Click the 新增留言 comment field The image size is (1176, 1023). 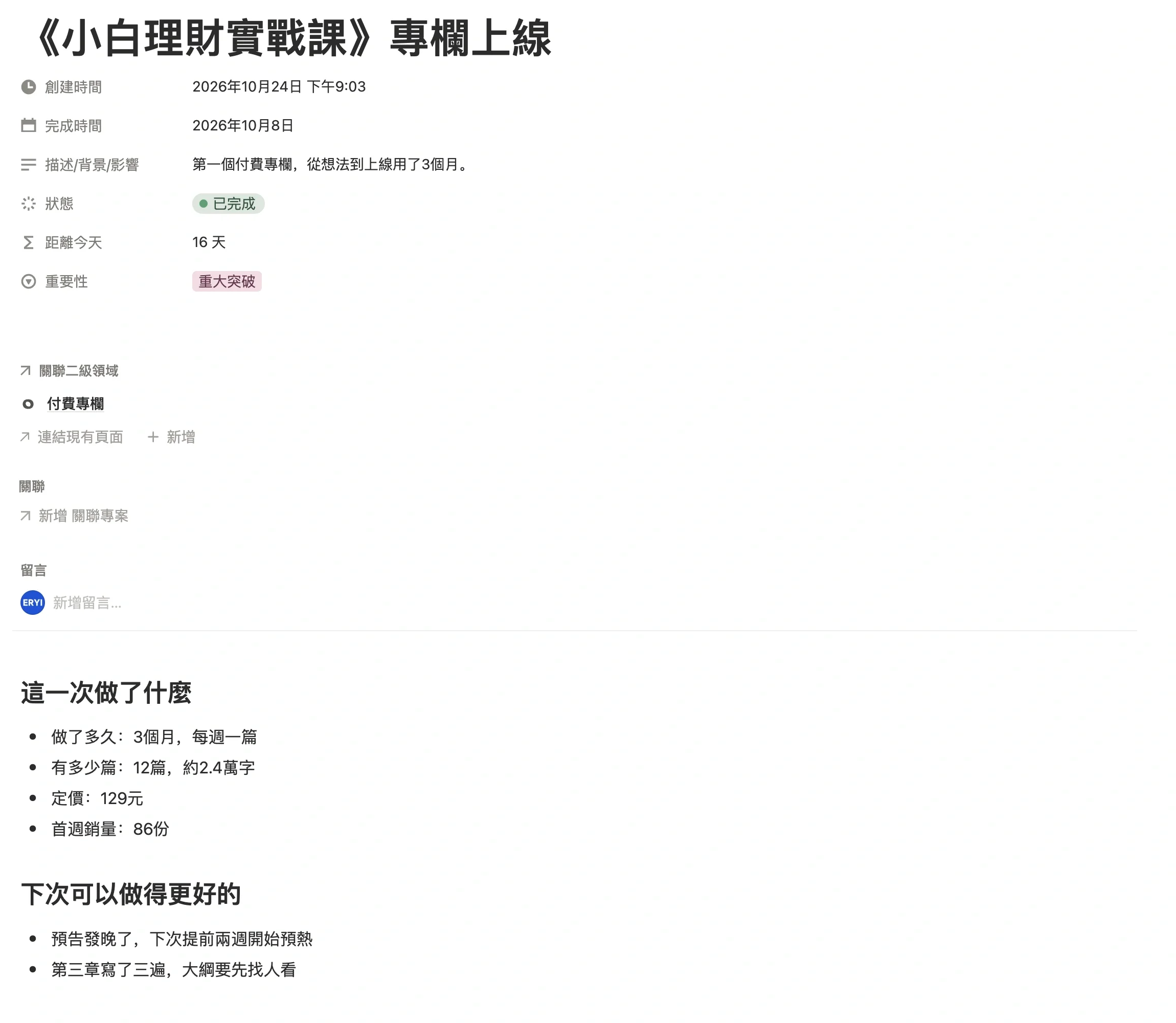click(87, 603)
